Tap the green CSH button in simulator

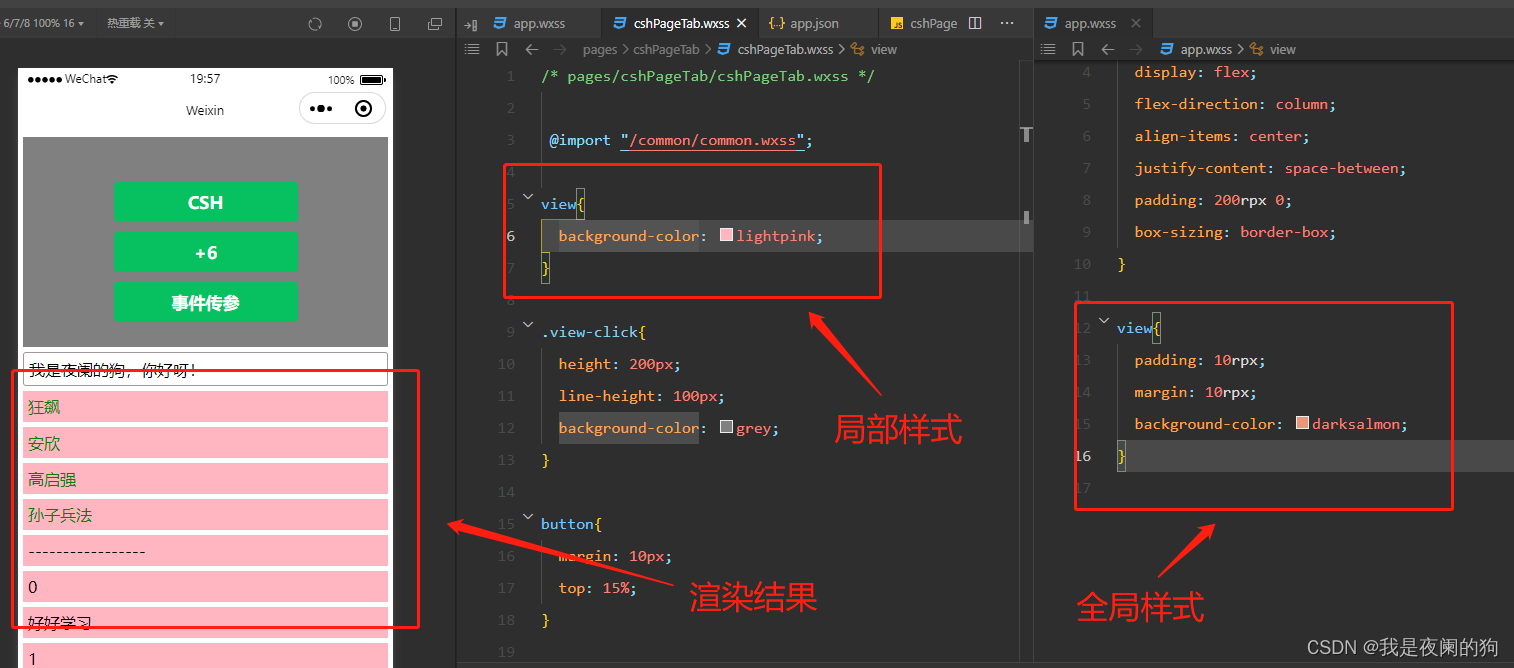click(205, 202)
